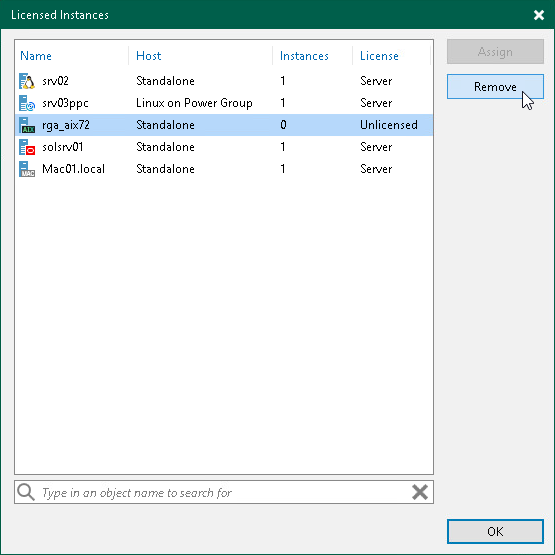Click the instances value 1 for srv02
555x555 pixels.
pyautogui.click(x=283, y=81)
